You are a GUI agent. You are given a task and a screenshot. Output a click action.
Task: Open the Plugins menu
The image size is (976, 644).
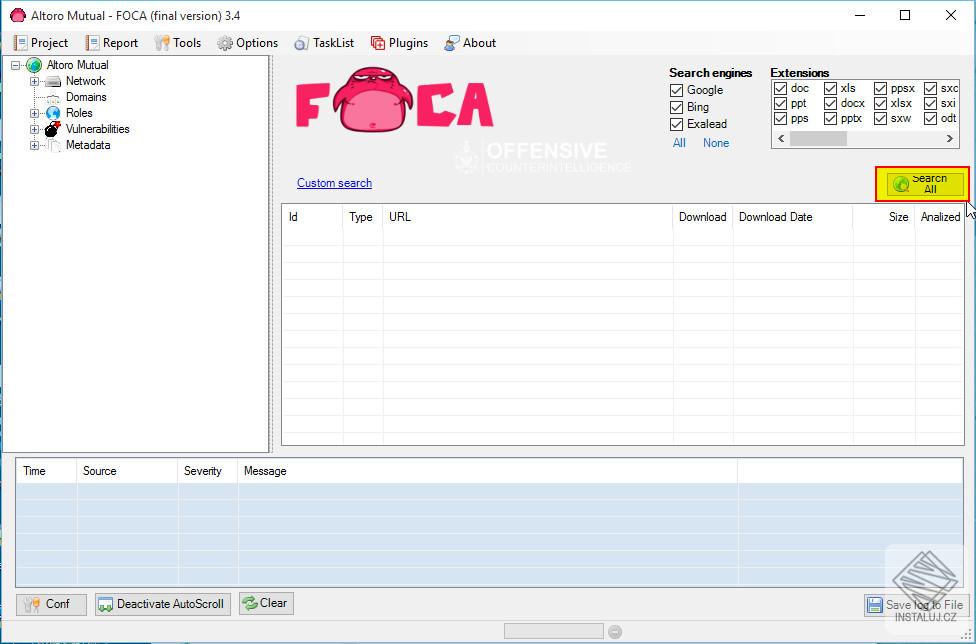tap(400, 43)
